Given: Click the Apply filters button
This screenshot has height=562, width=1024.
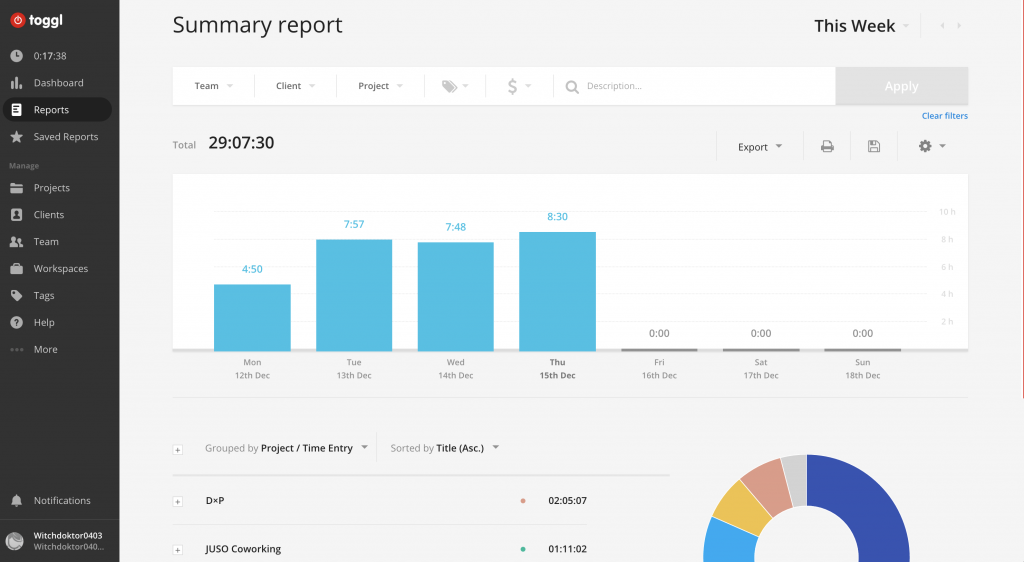Looking at the screenshot, I should 901,86.
